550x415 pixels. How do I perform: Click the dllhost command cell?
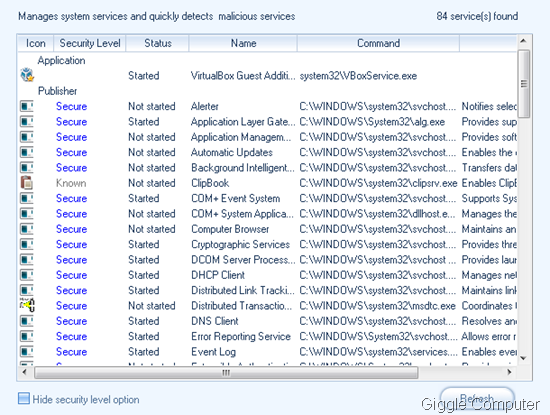(377, 213)
